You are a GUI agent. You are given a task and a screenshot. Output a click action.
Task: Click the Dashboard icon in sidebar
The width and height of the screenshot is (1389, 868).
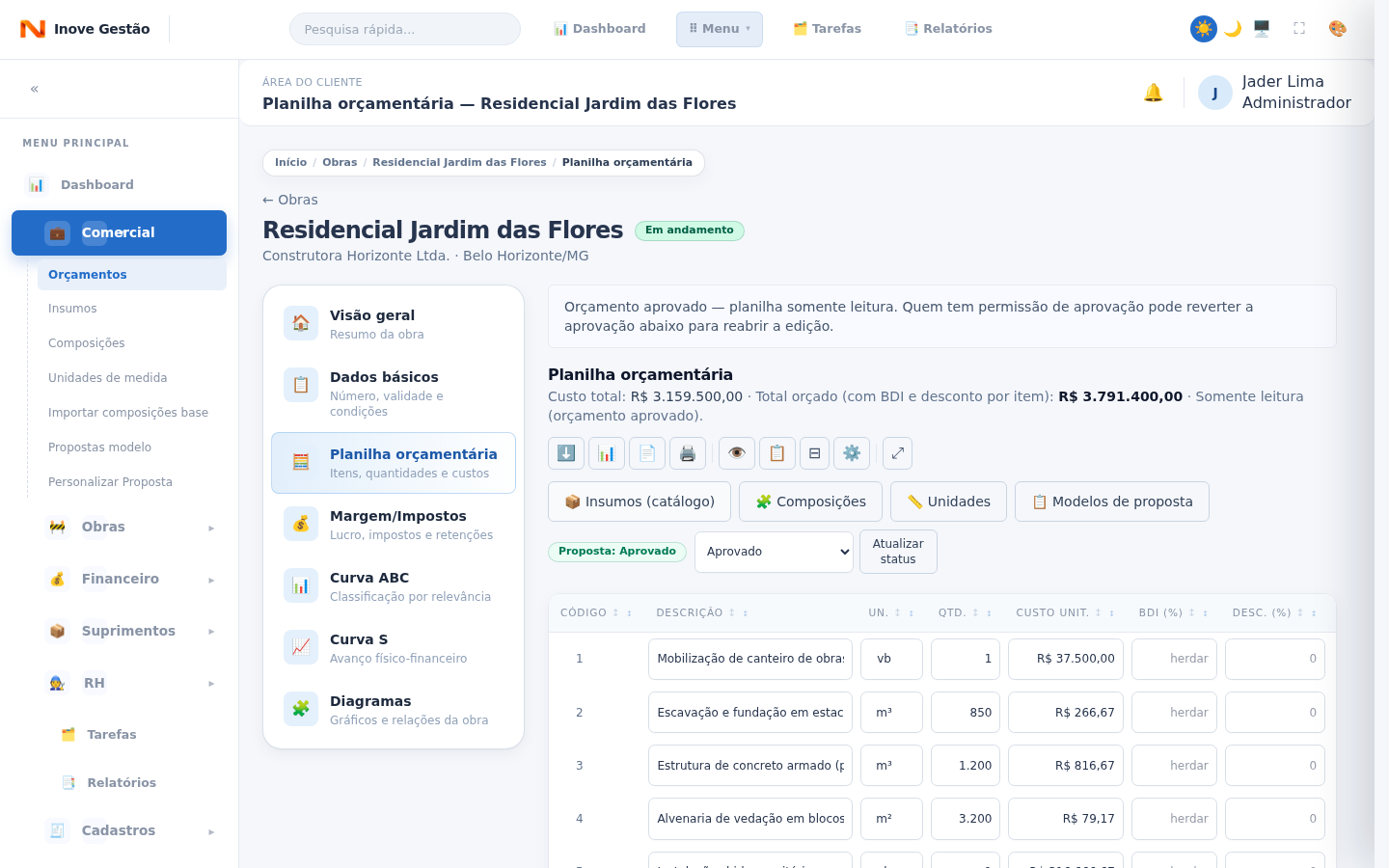coord(37,184)
